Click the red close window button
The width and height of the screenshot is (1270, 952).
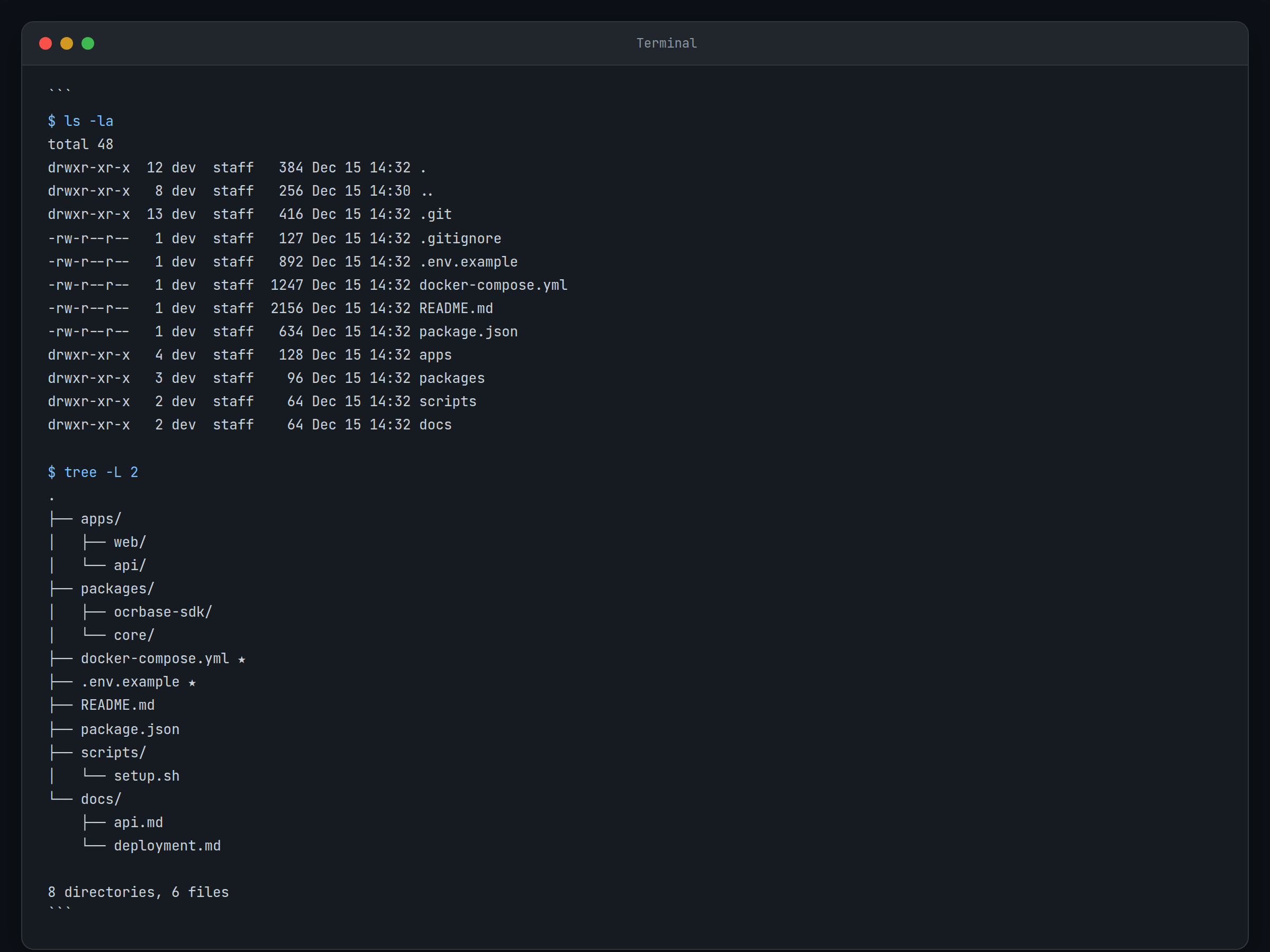point(46,43)
